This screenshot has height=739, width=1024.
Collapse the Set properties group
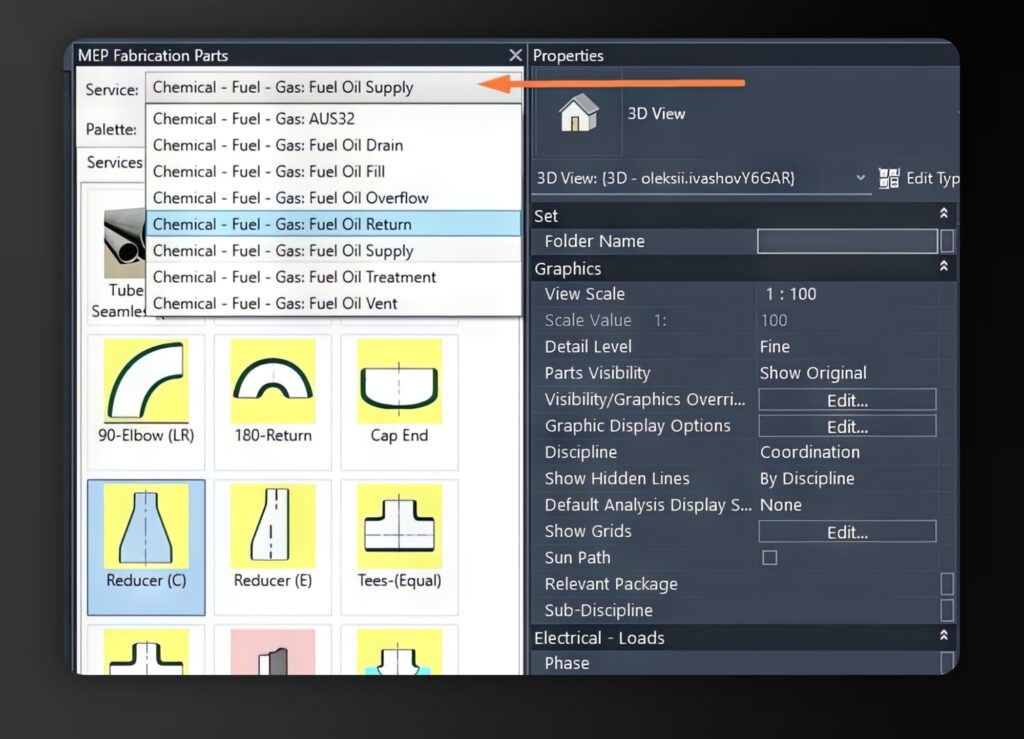pos(943,214)
